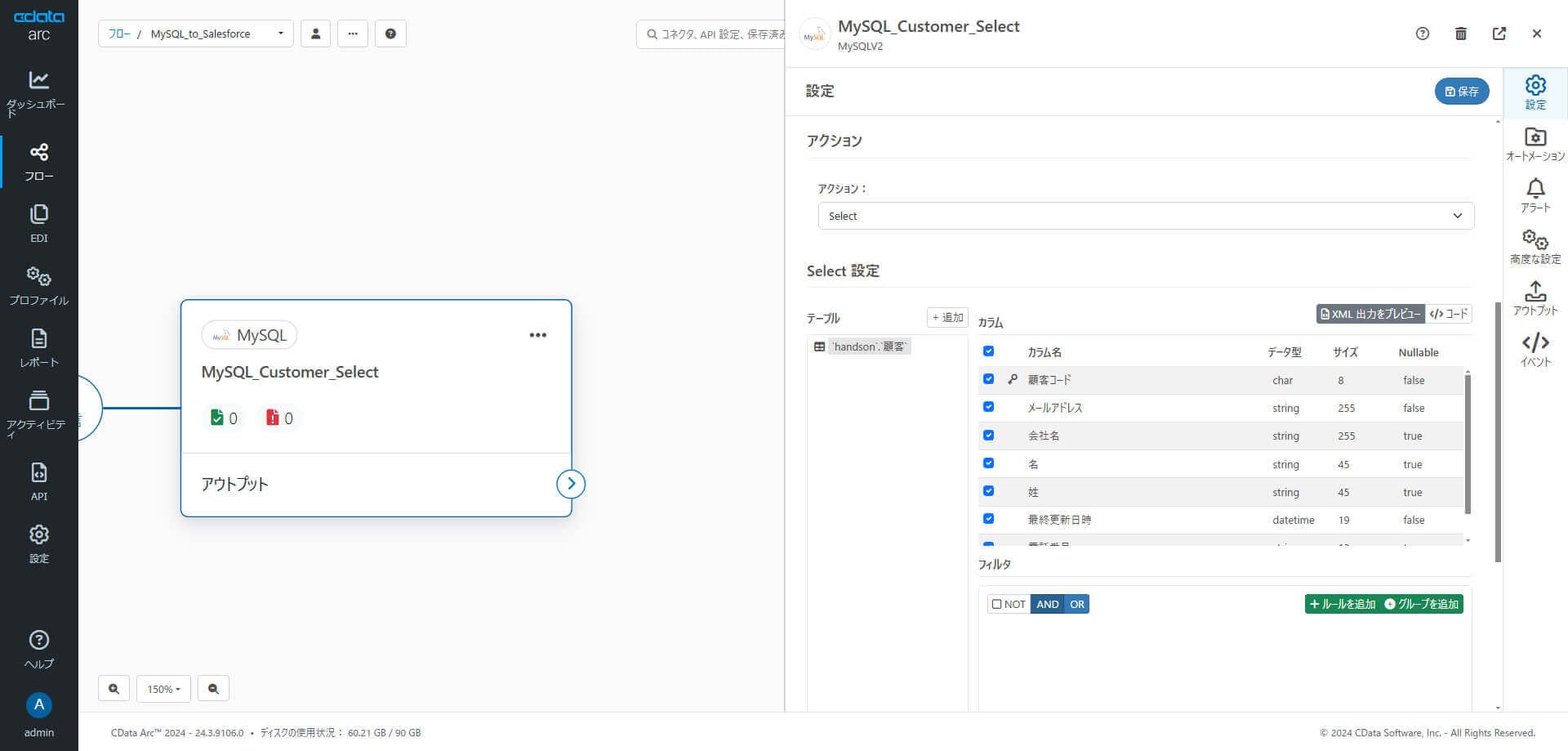This screenshot has width=1568, height=751.
Task: Open the ダッシュボード dashboard page
Action: pyautogui.click(x=38, y=90)
